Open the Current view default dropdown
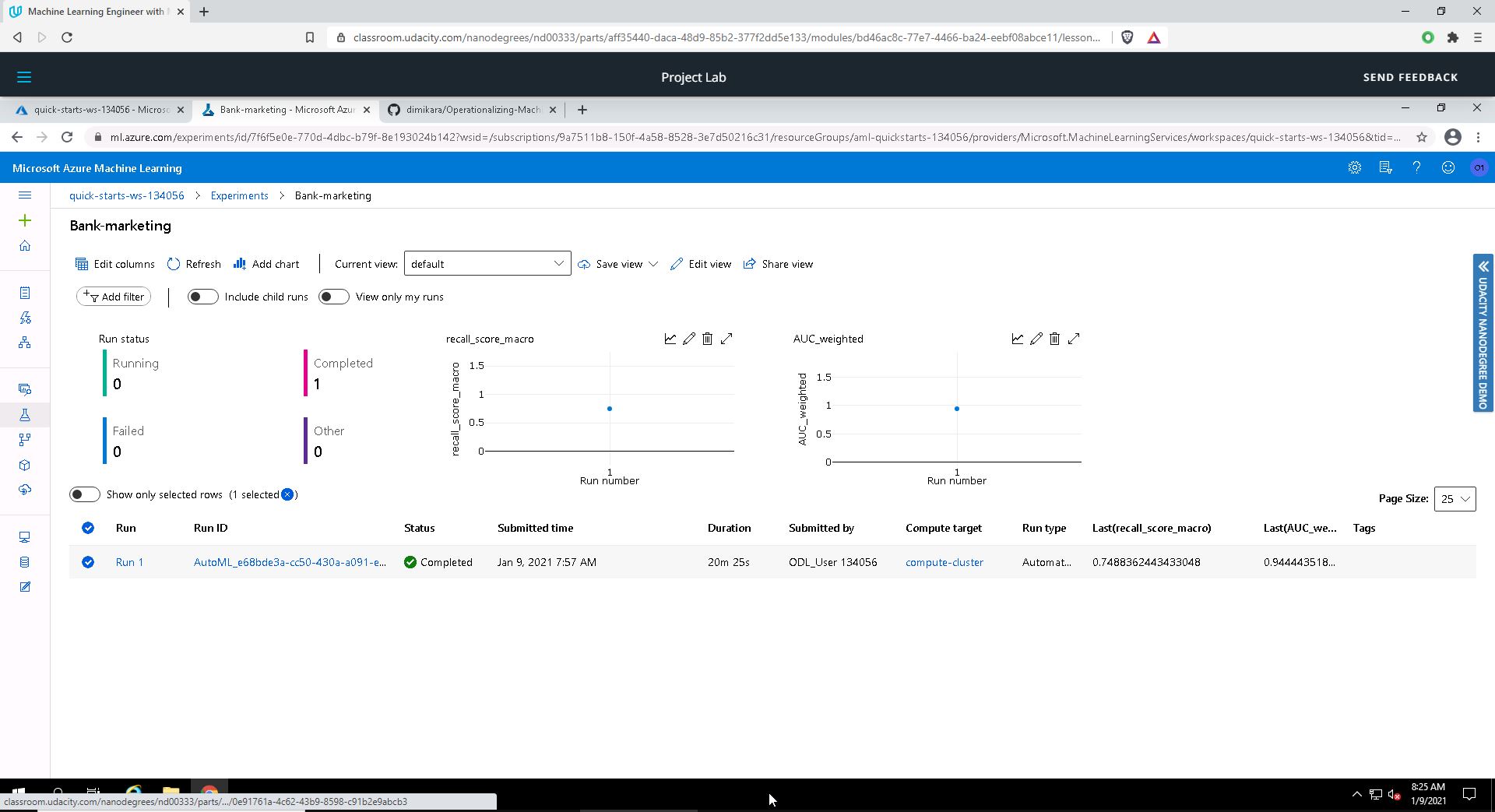Image resolution: width=1495 pixels, height=812 pixels. coord(487,264)
